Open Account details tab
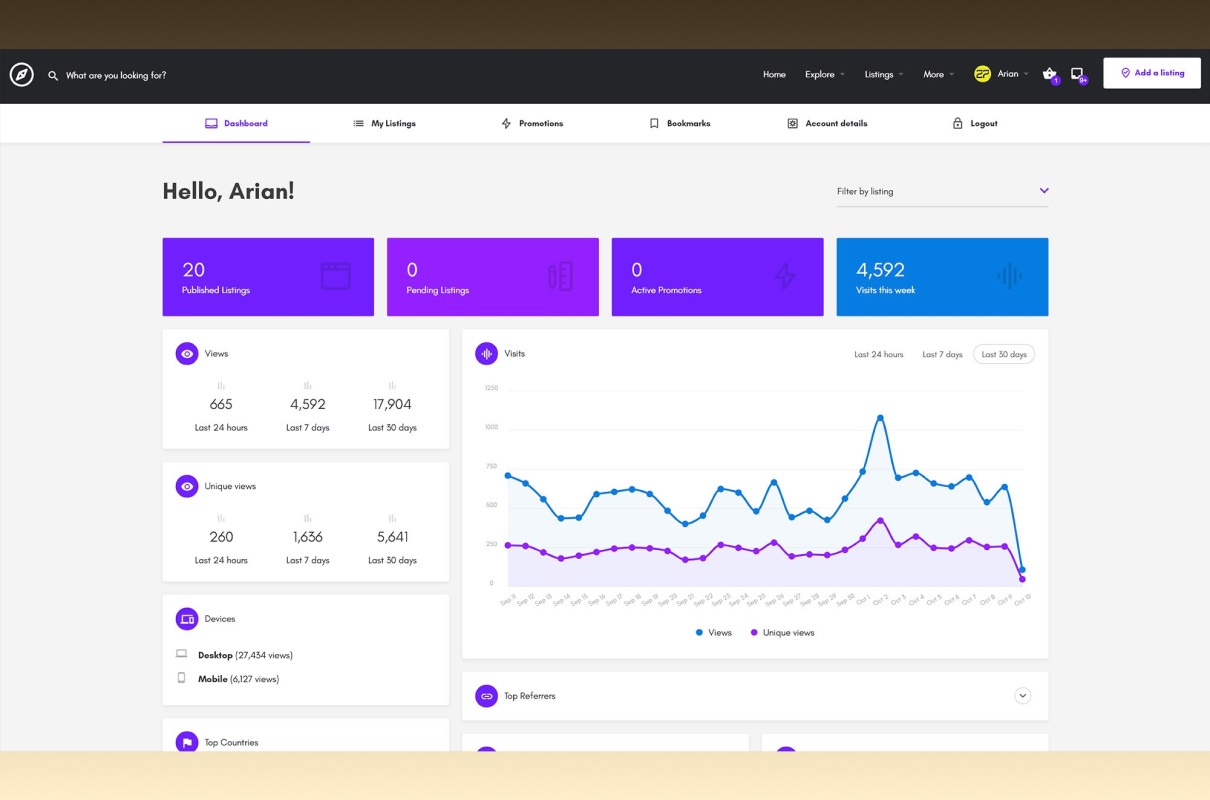This screenshot has width=1210, height=800. click(x=827, y=123)
